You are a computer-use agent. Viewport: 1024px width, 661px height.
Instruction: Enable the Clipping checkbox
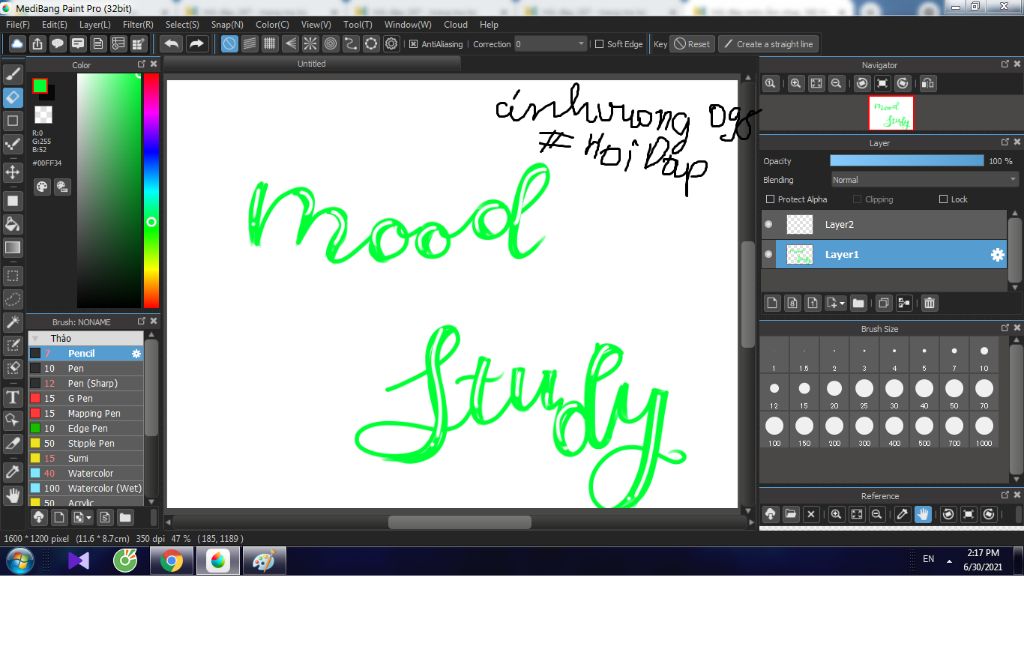point(857,199)
